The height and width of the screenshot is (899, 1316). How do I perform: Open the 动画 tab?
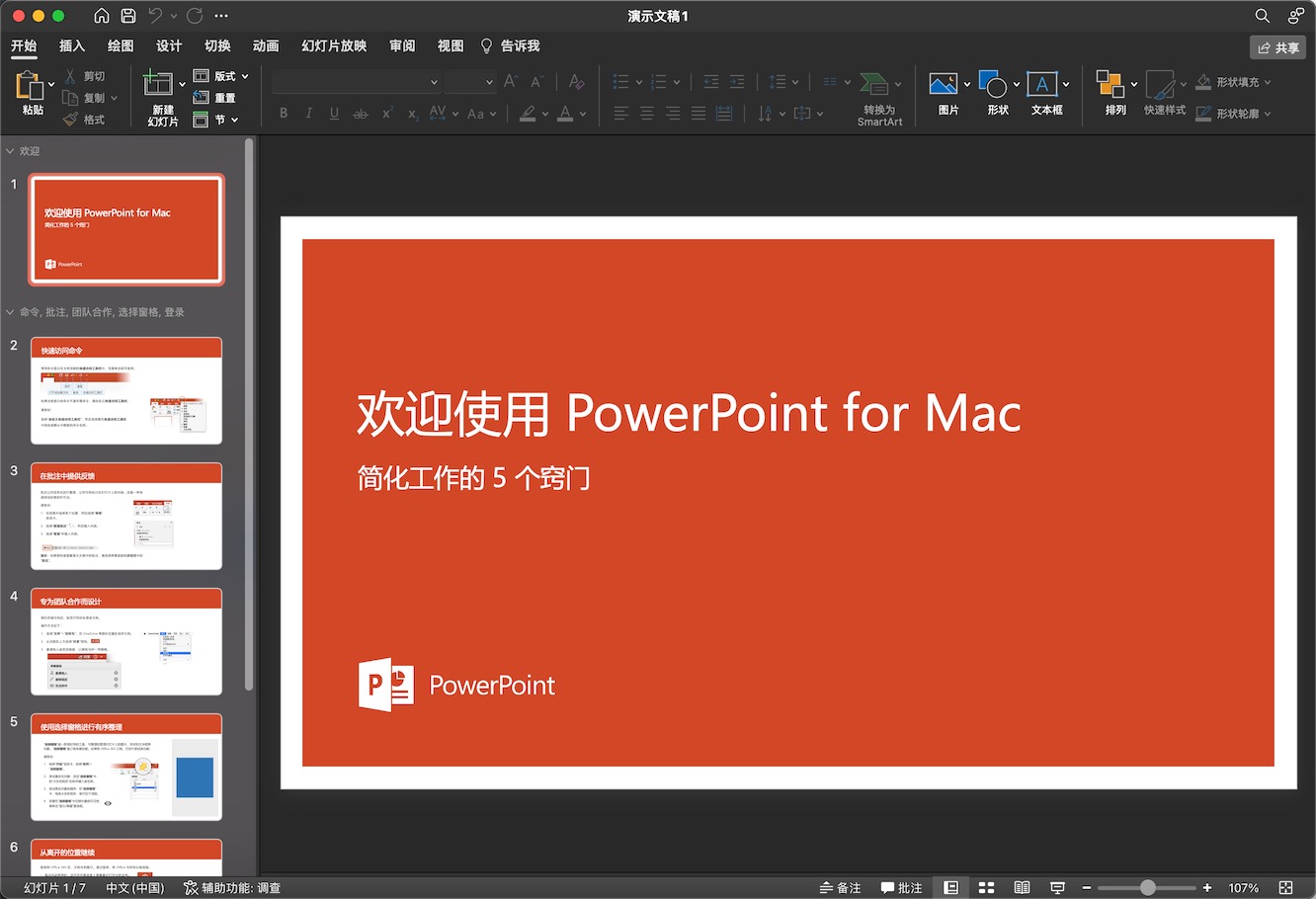[266, 45]
